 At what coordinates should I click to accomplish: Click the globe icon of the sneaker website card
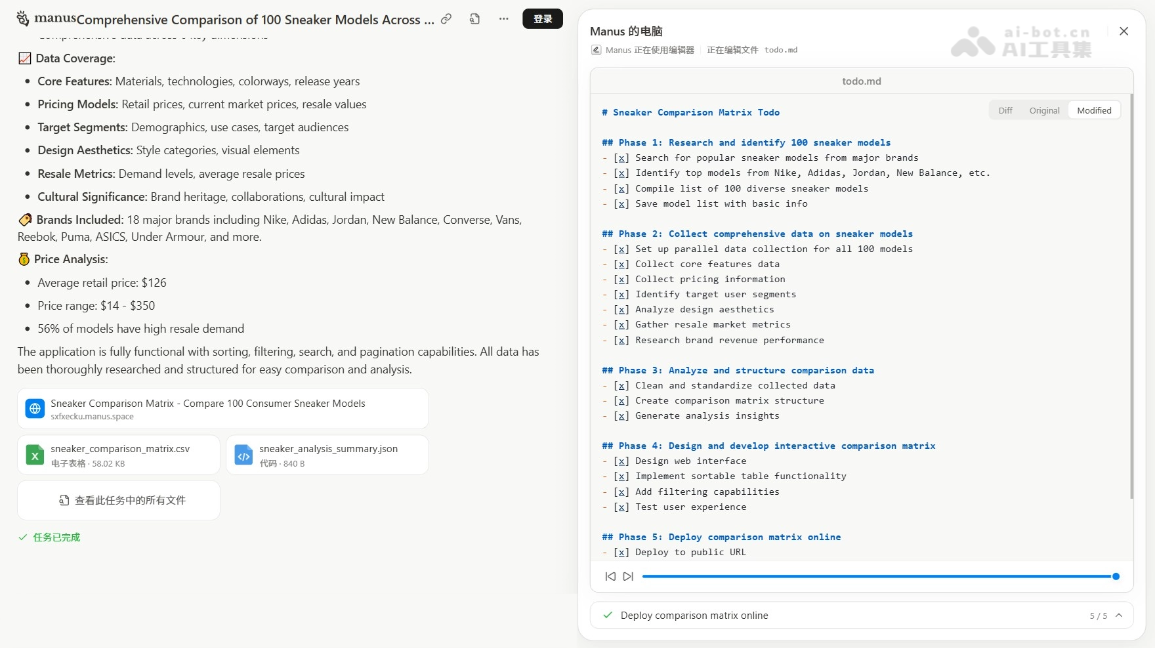coord(35,409)
